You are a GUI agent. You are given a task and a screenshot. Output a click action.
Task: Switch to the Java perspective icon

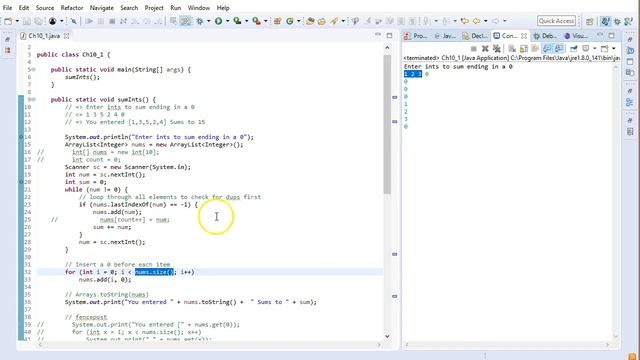pos(605,21)
